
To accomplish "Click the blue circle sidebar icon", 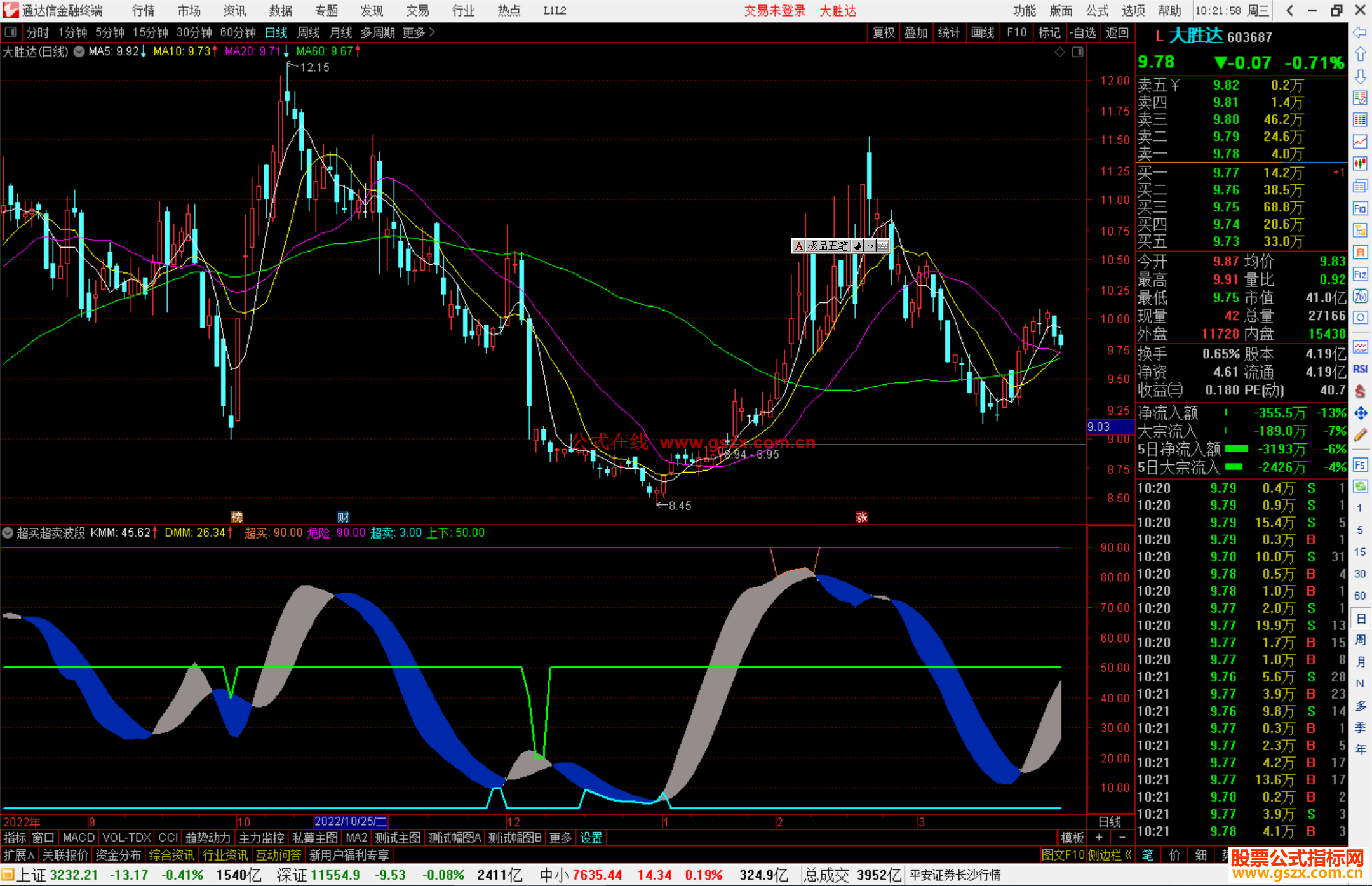I will click(x=1360, y=318).
